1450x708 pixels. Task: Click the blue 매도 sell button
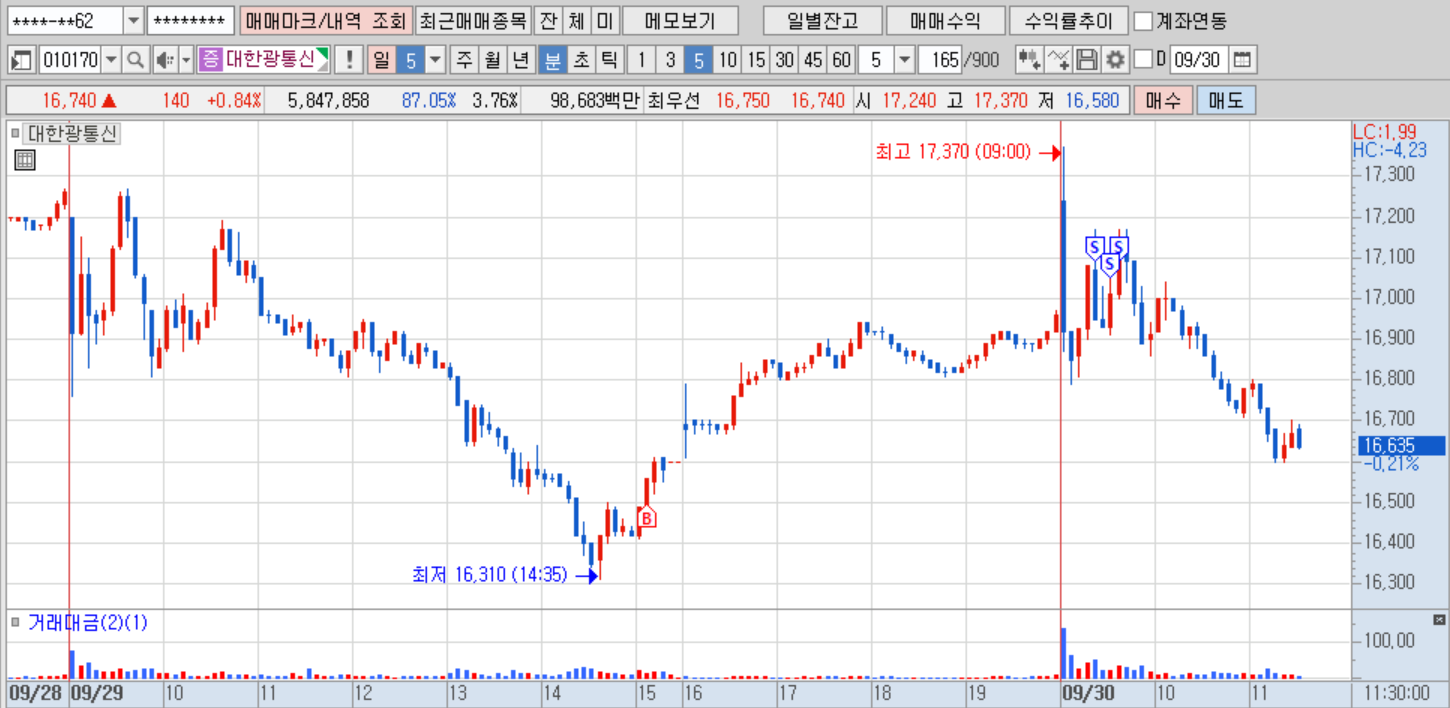1226,100
